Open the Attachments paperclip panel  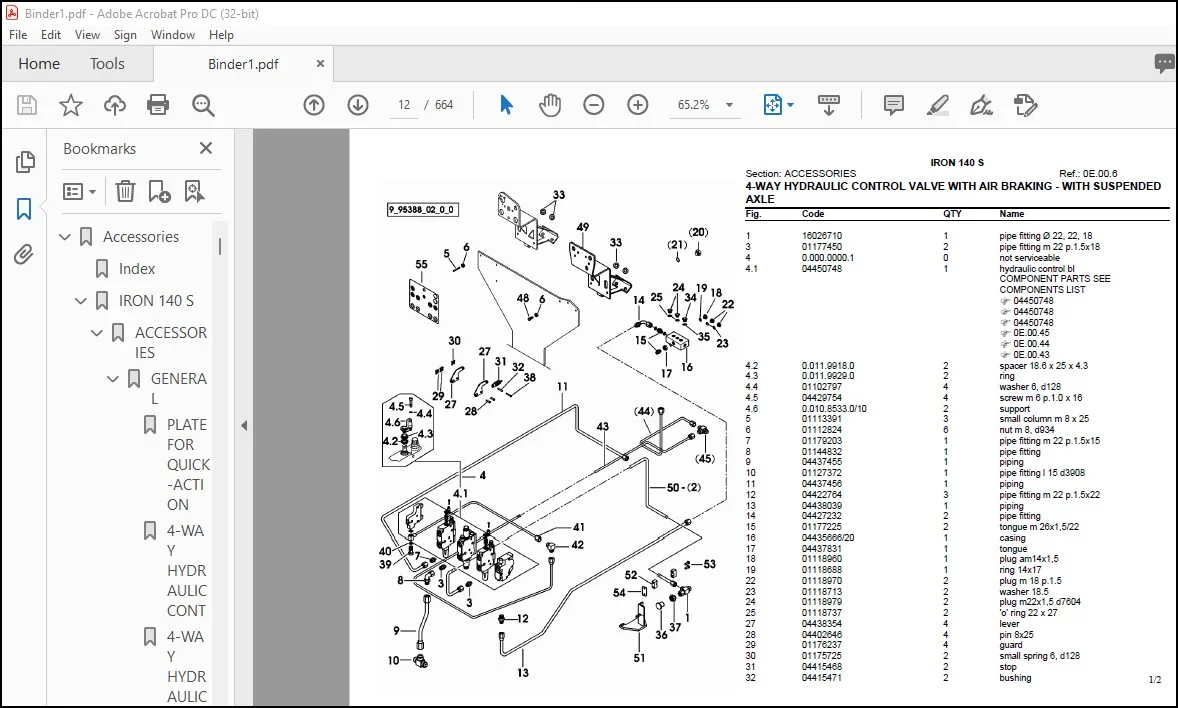point(24,255)
